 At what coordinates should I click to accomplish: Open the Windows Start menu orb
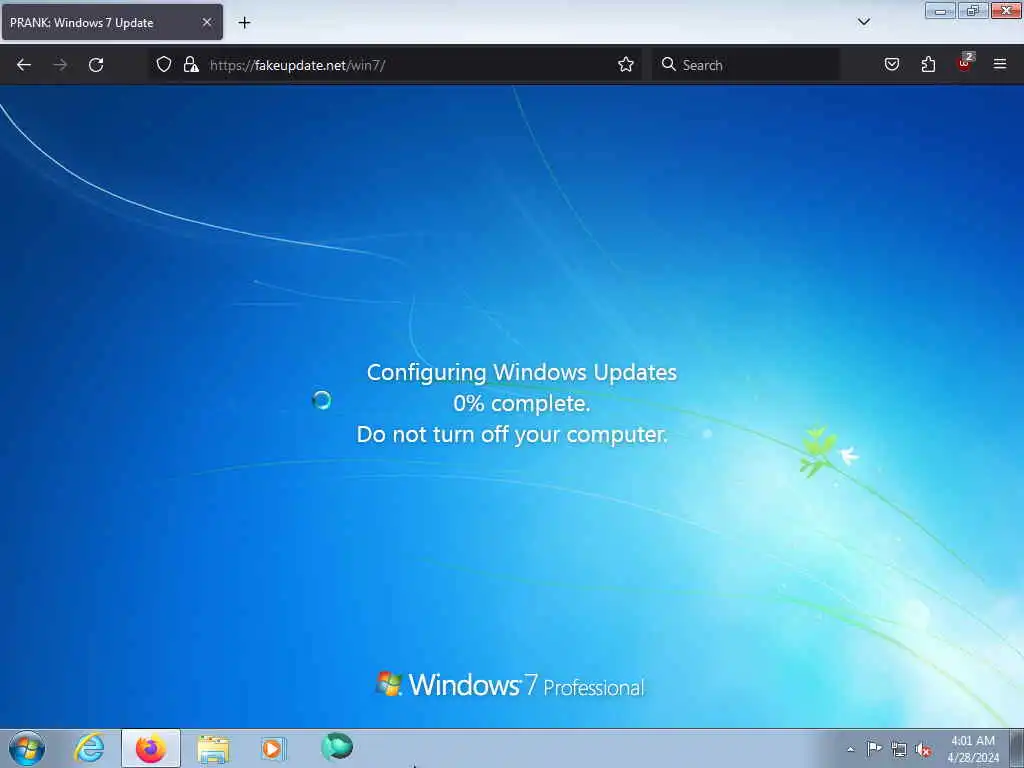click(27, 748)
